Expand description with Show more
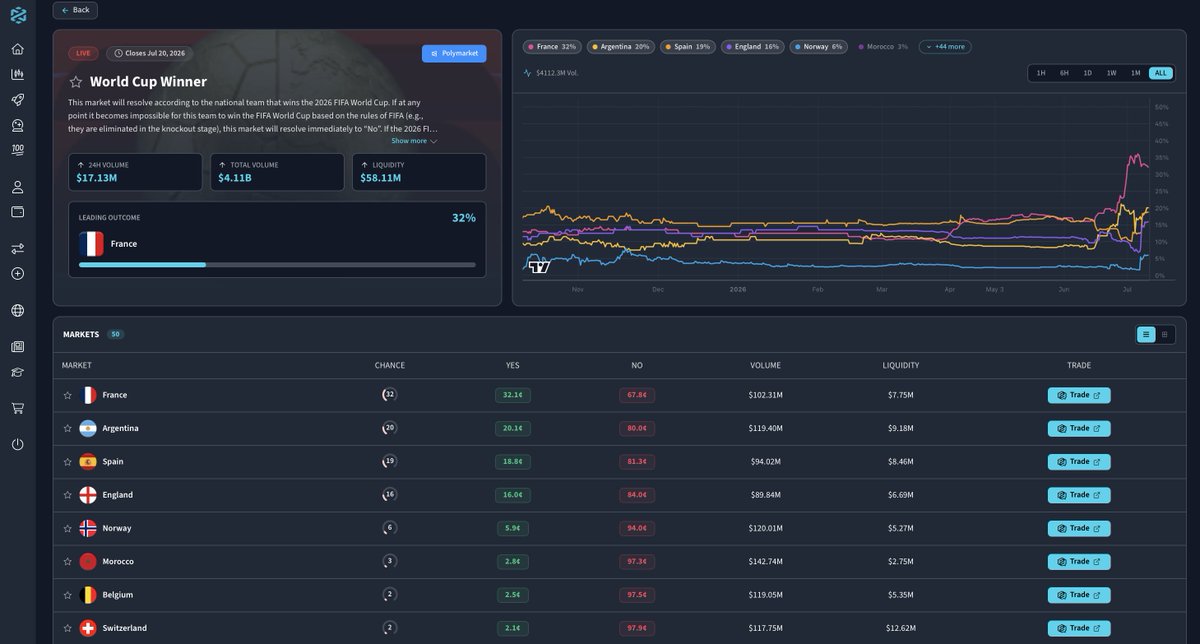The image size is (1200, 644). tap(414, 141)
